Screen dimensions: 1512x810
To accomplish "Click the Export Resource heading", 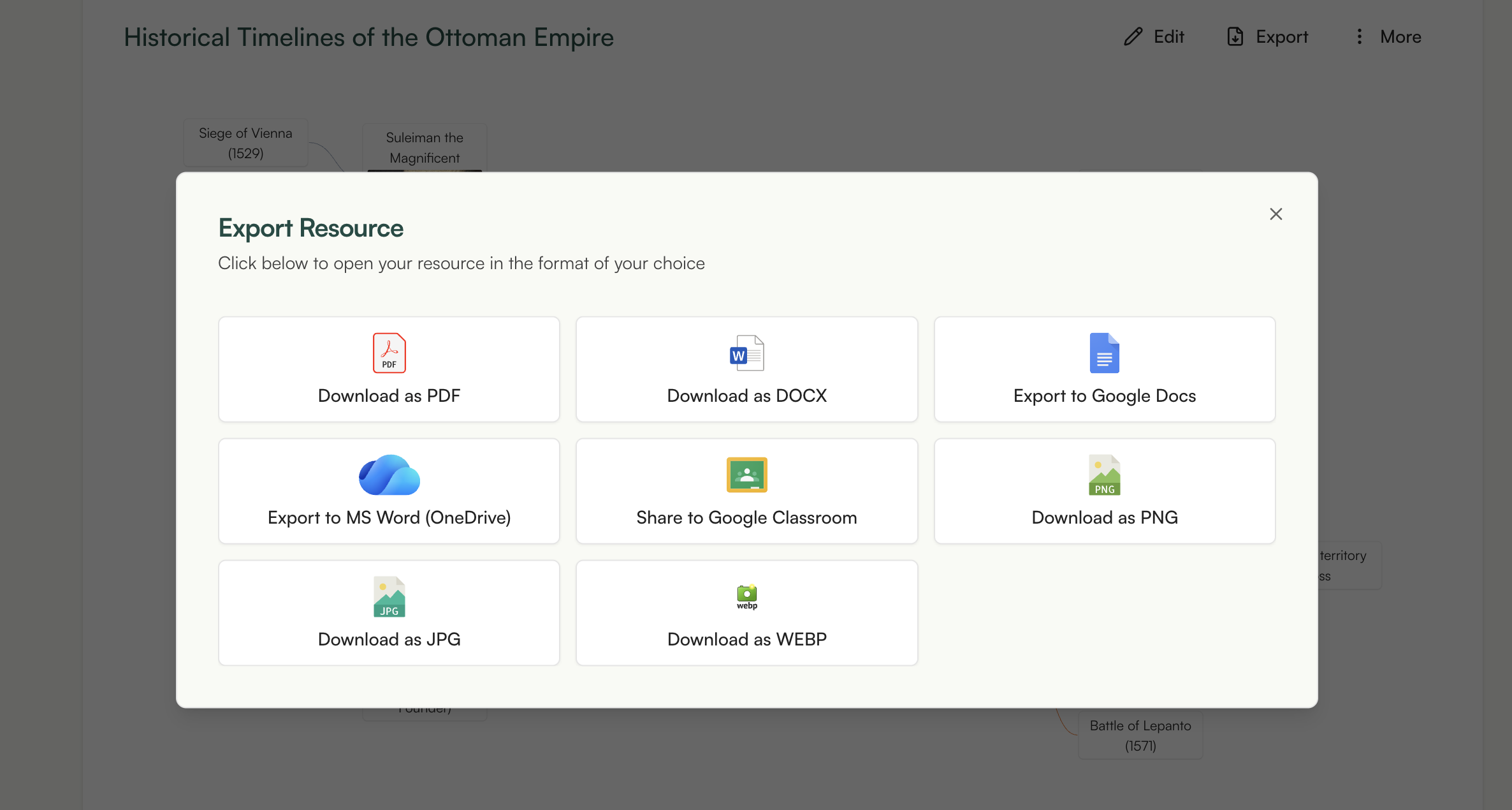I will pyautogui.click(x=310, y=228).
